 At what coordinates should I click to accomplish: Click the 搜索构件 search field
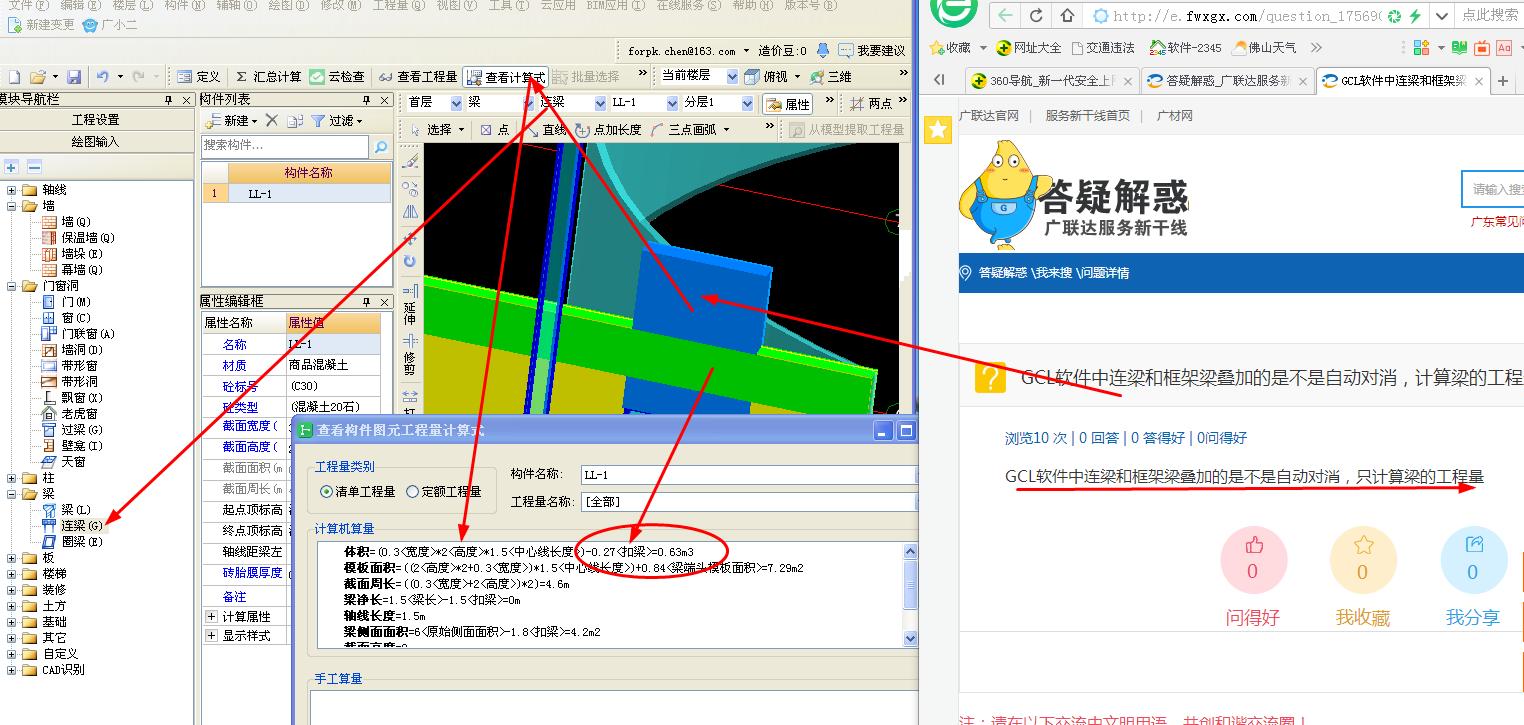tap(286, 146)
